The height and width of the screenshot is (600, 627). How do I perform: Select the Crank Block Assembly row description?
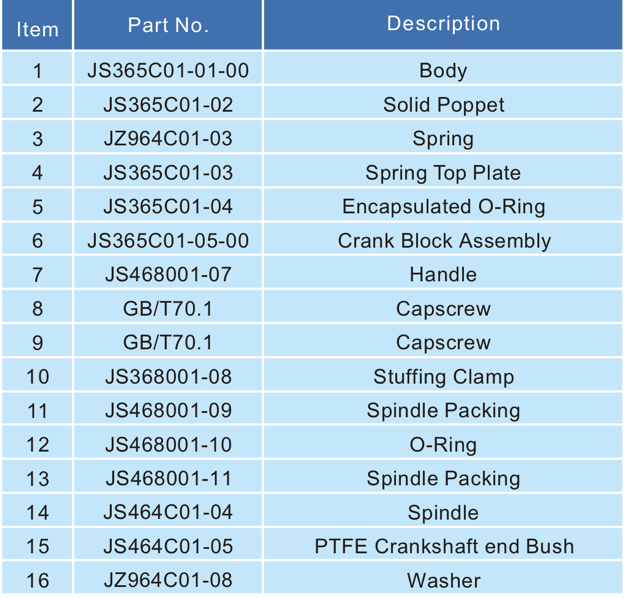[443, 241]
